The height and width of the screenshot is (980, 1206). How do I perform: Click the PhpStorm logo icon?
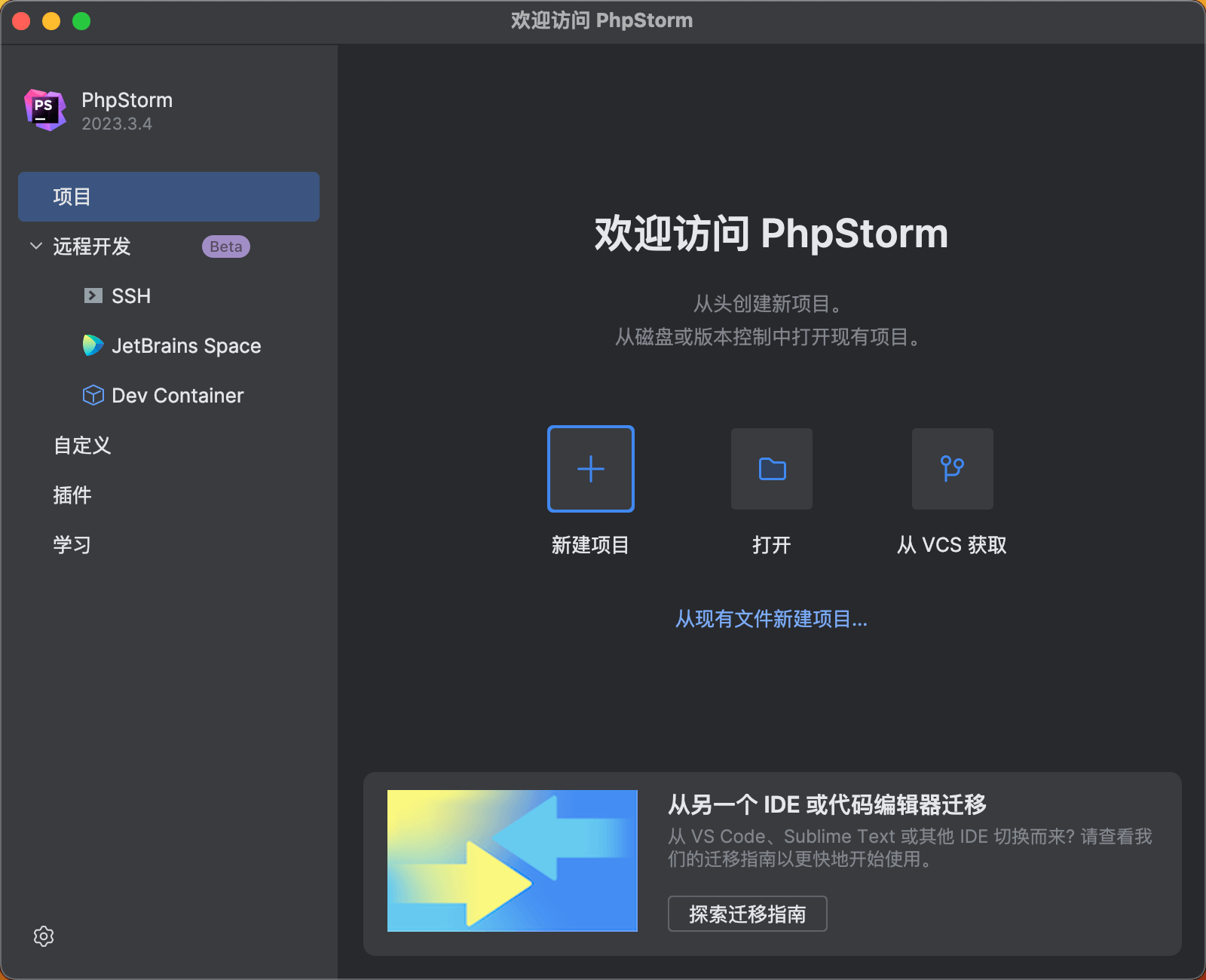(x=45, y=110)
